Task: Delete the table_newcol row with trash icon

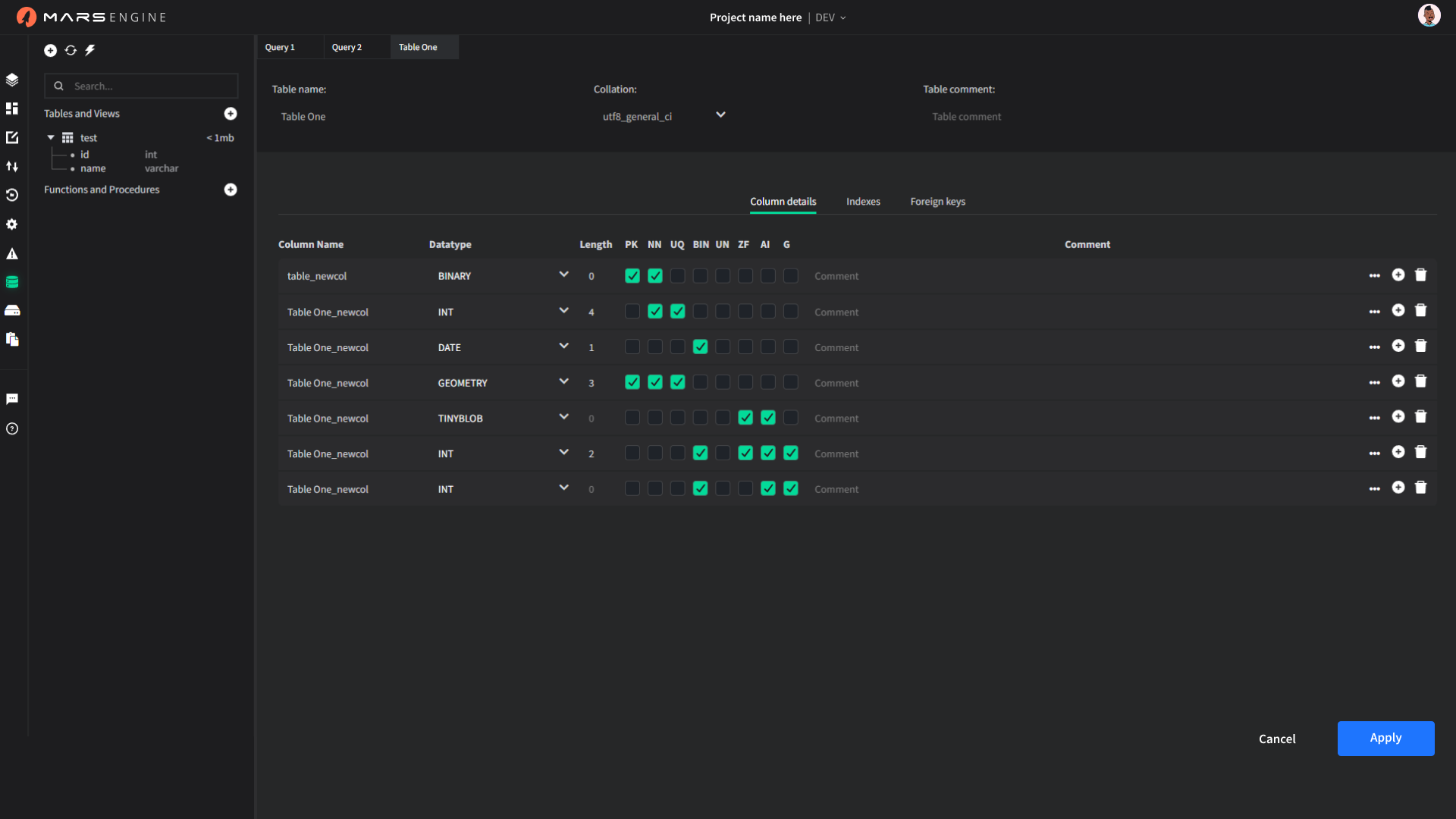Action: (x=1420, y=275)
